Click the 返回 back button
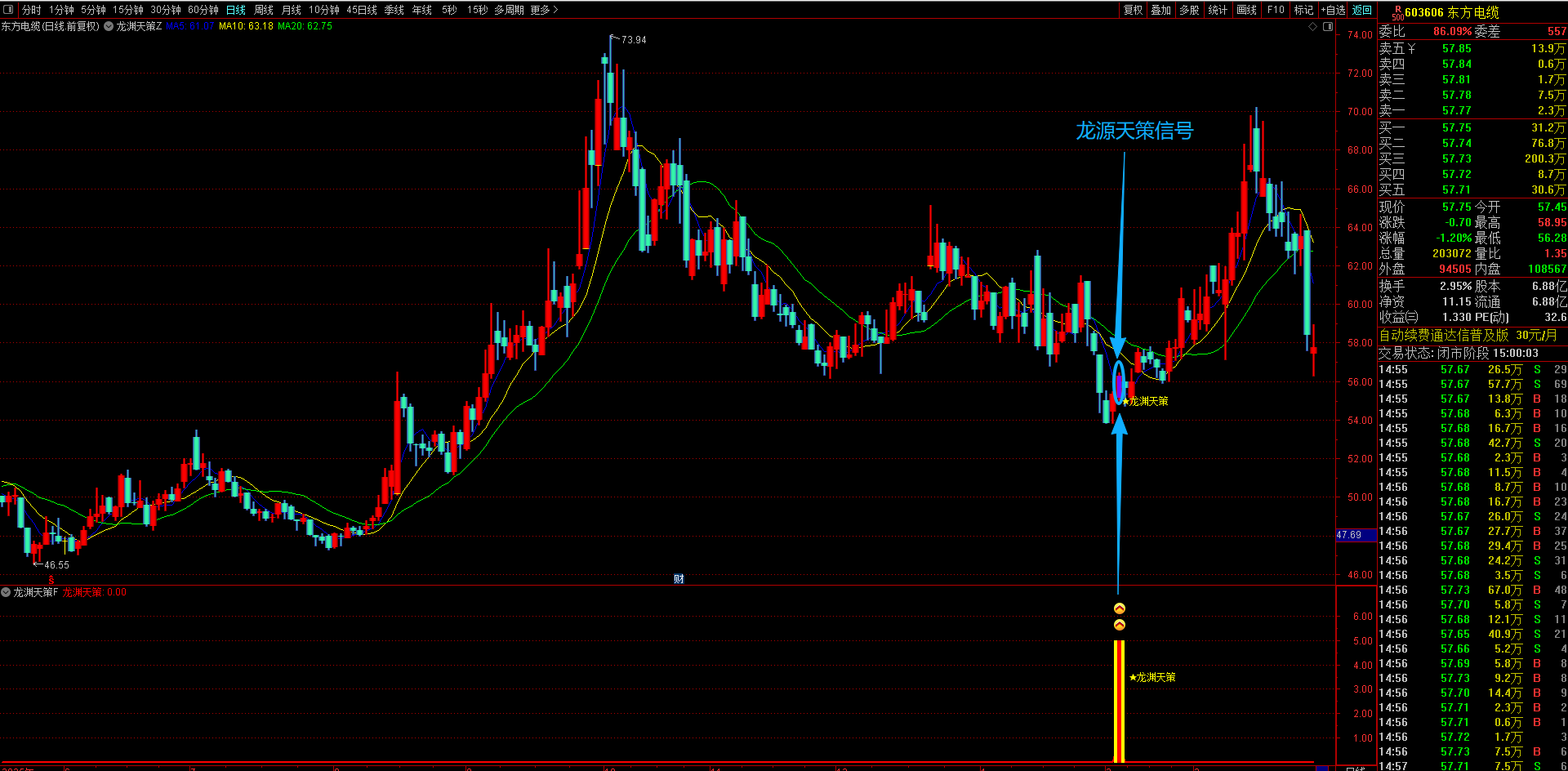This screenshot has height=771, width=1568. pos(1362,10)
